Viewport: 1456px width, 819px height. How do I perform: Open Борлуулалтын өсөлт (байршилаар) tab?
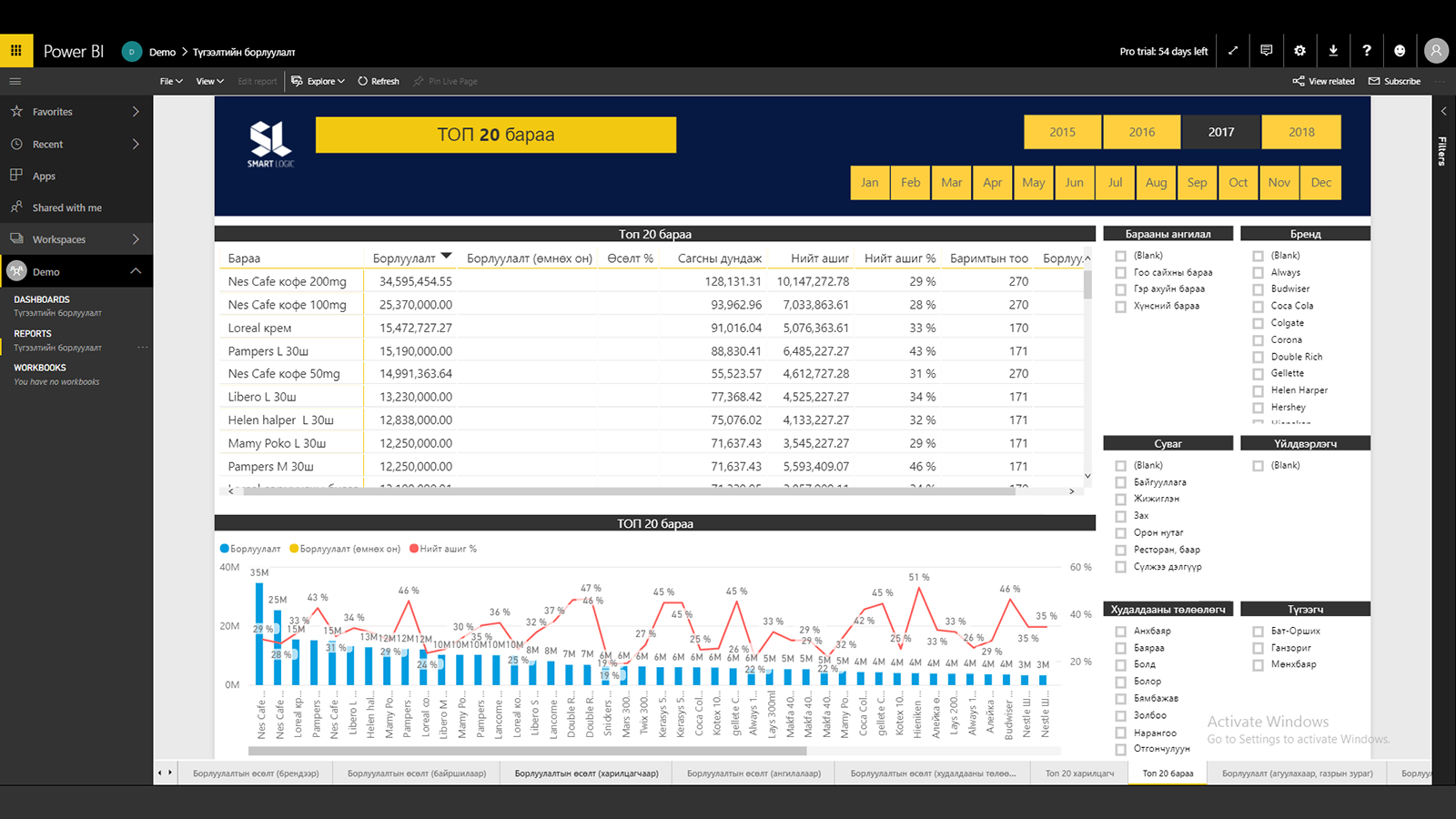(417, 773)
